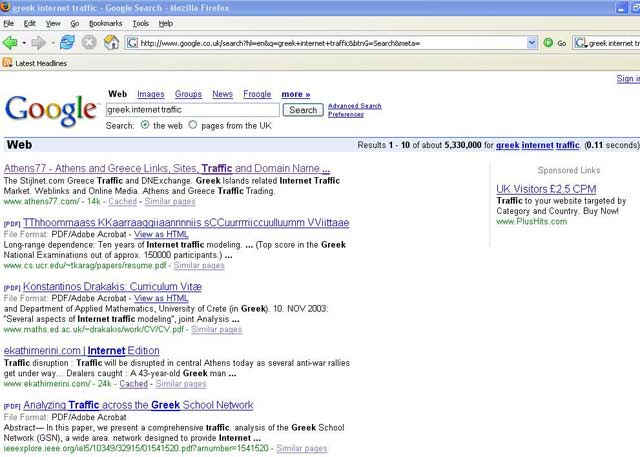Click the grey Forward arrow button
The image size is (640, 457).
coord(38,42)
